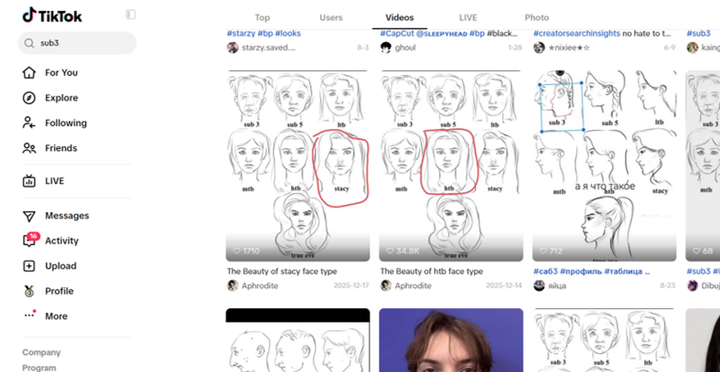The image size is (720, 372).
Task: Click the For You home icon
Action: 29,73
